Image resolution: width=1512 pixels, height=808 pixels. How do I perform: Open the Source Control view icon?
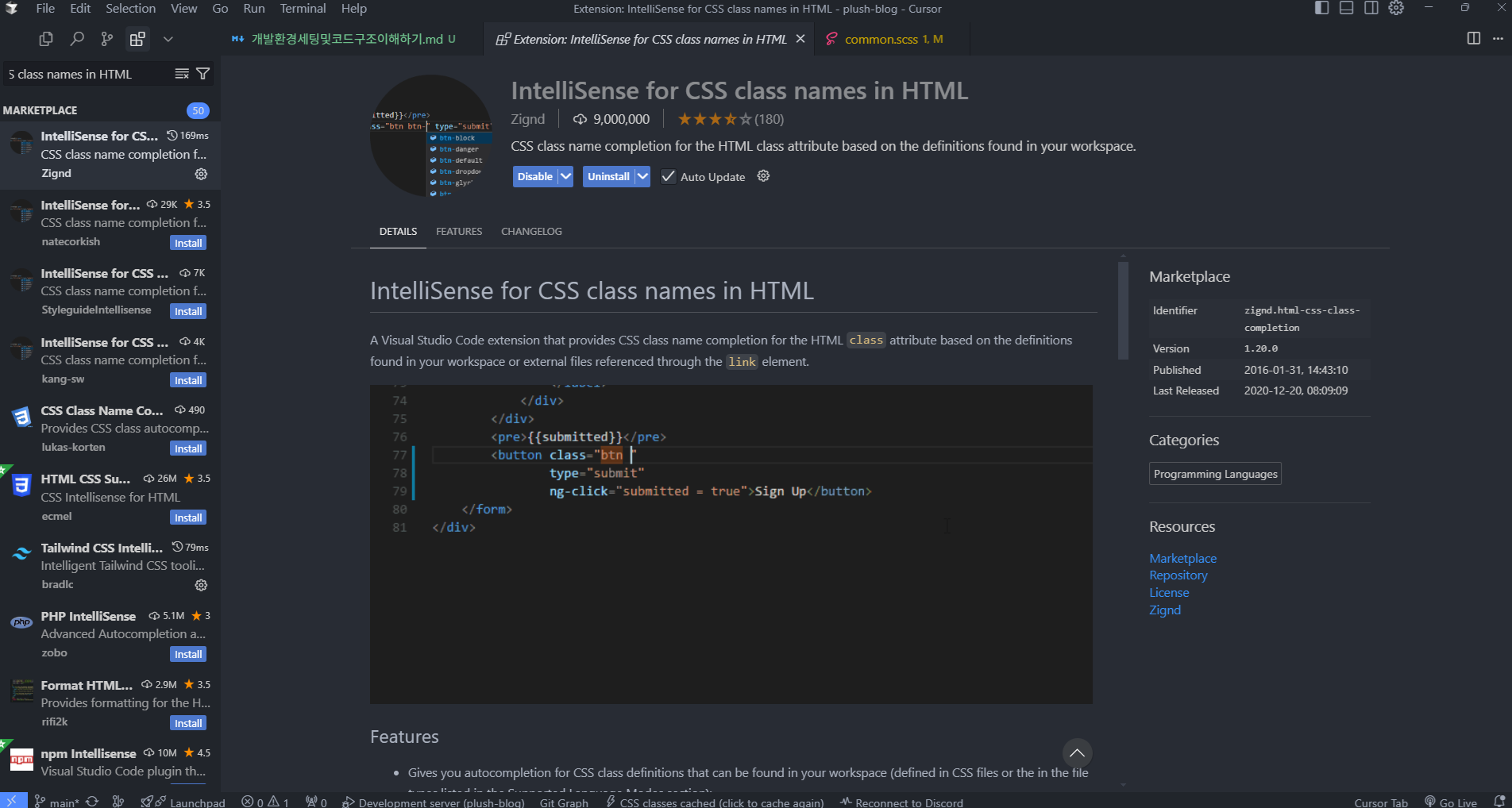[107, 39]
